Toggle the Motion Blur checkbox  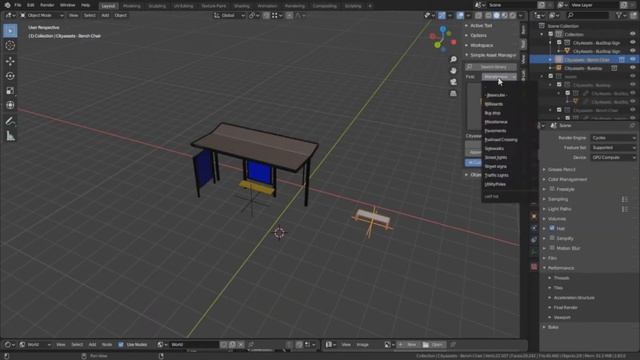[552, 248]
